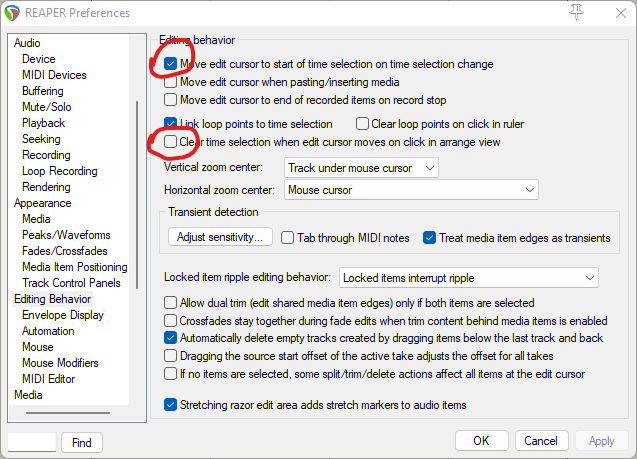Viewport: 637px width, 459px height.
Task: Enable Crossfades stay together during fade edits
Action: pyautogui.click(x=170, y=320)
